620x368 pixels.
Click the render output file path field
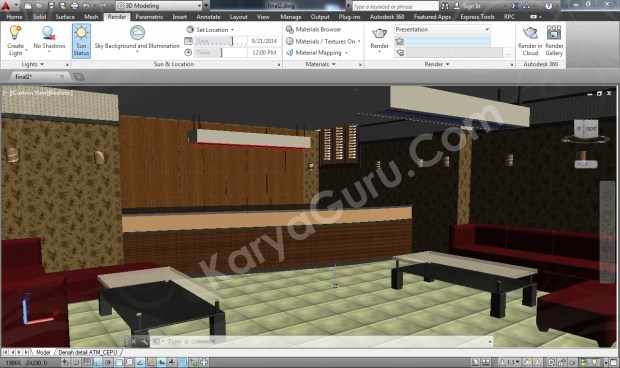tap(454, 53)
